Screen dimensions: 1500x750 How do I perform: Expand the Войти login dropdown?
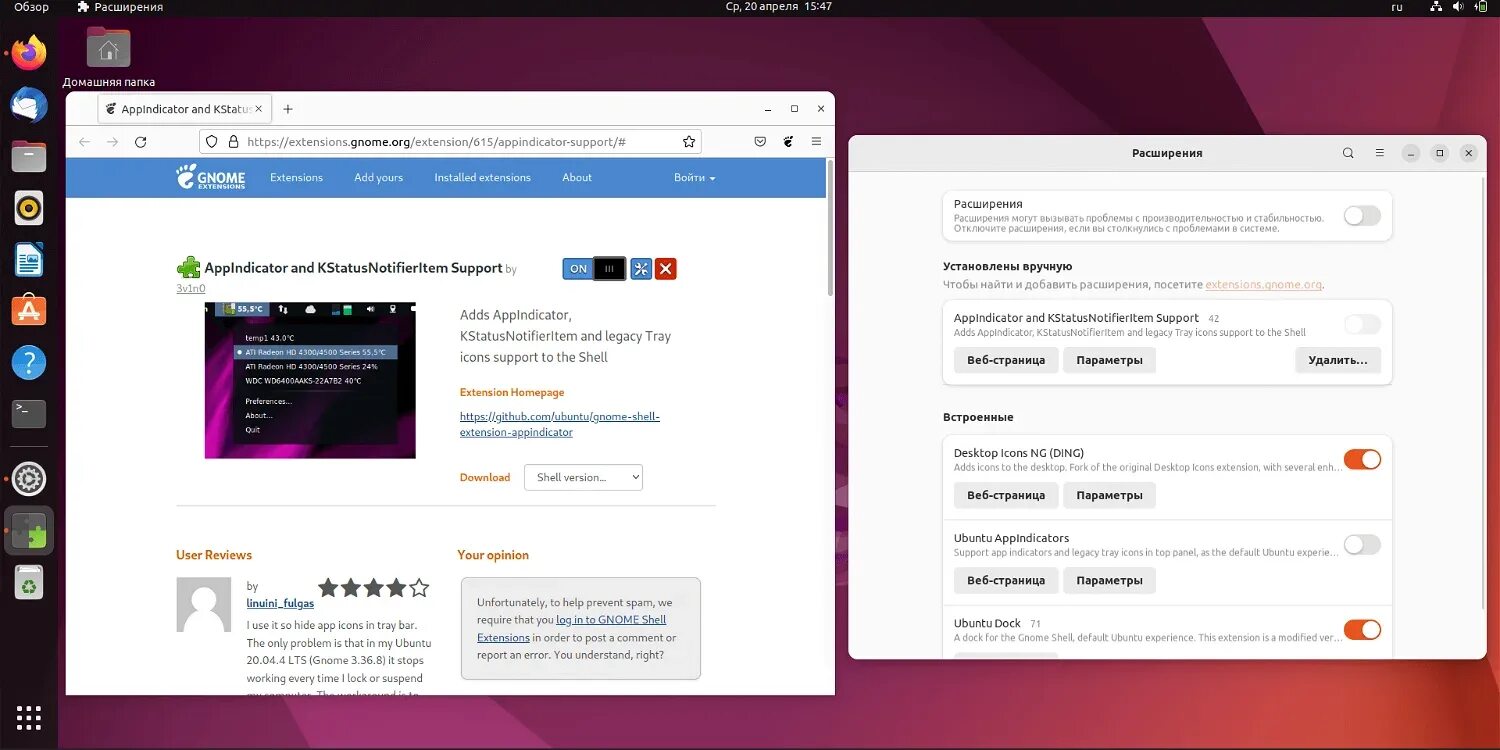point(694,177)
